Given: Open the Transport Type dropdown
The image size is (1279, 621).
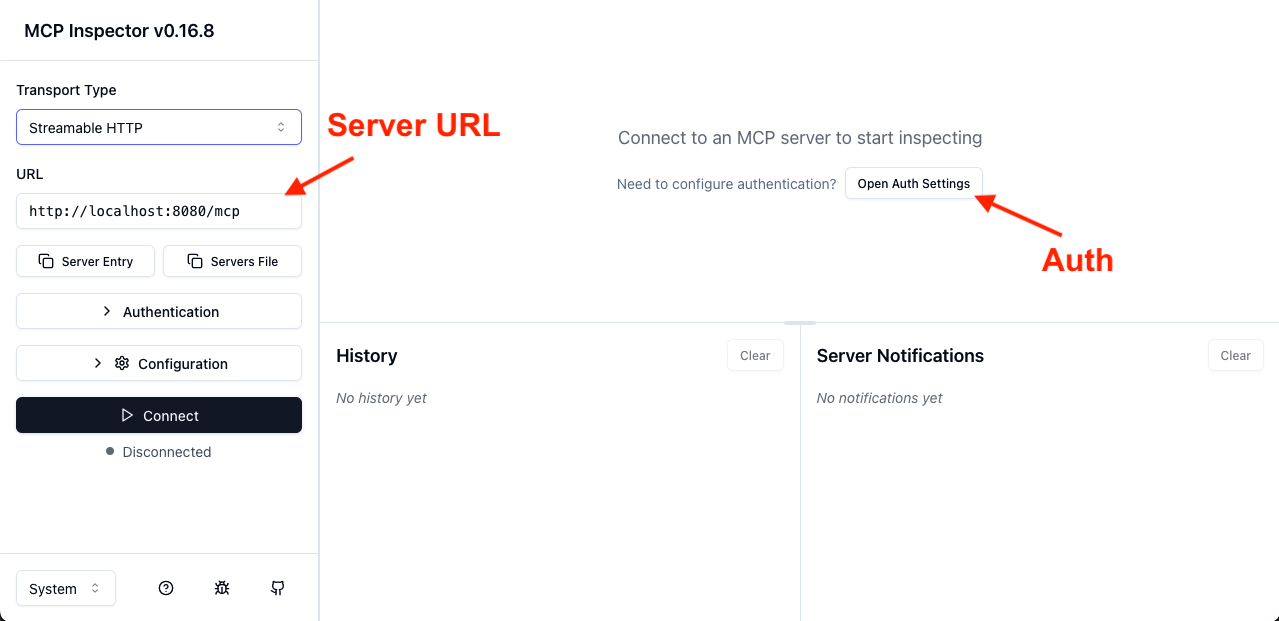Looking at the screenshot, I should pyautogui.click(x=159, y=127).
